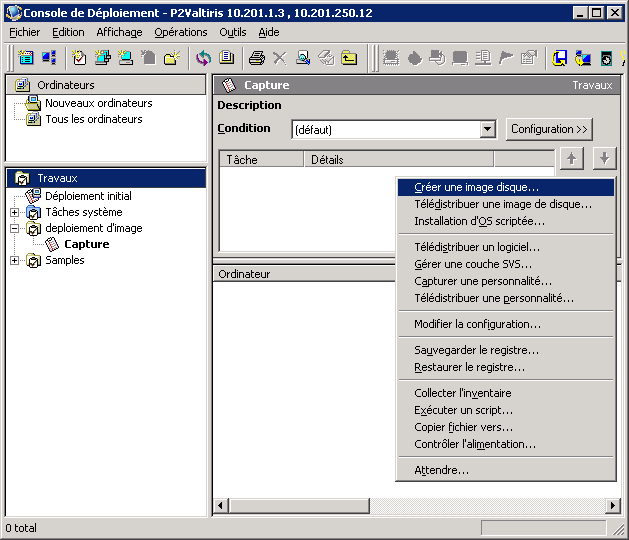Click the 'Configuration >>' button
Image resolution: width=629 pixels, height=540 pixels.
point(549,129)
